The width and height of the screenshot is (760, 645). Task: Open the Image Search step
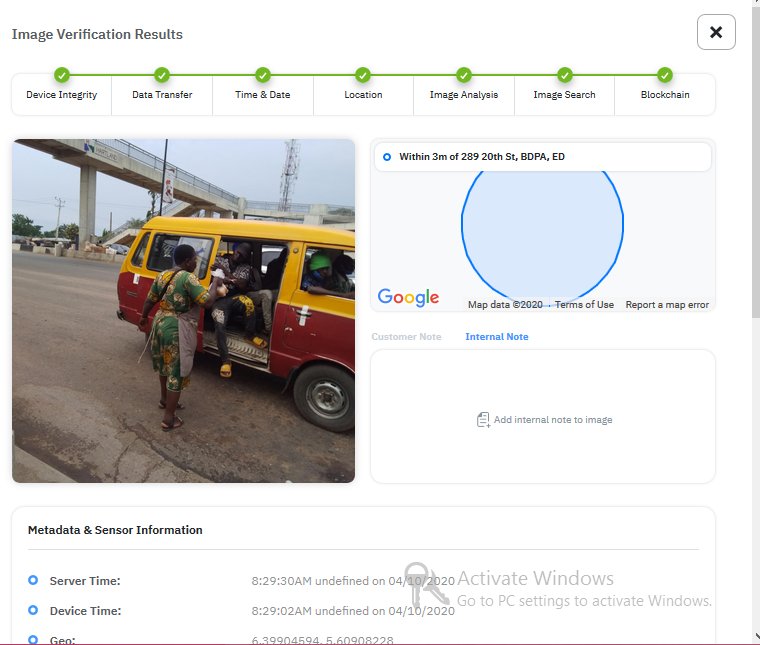click(565, 95)
